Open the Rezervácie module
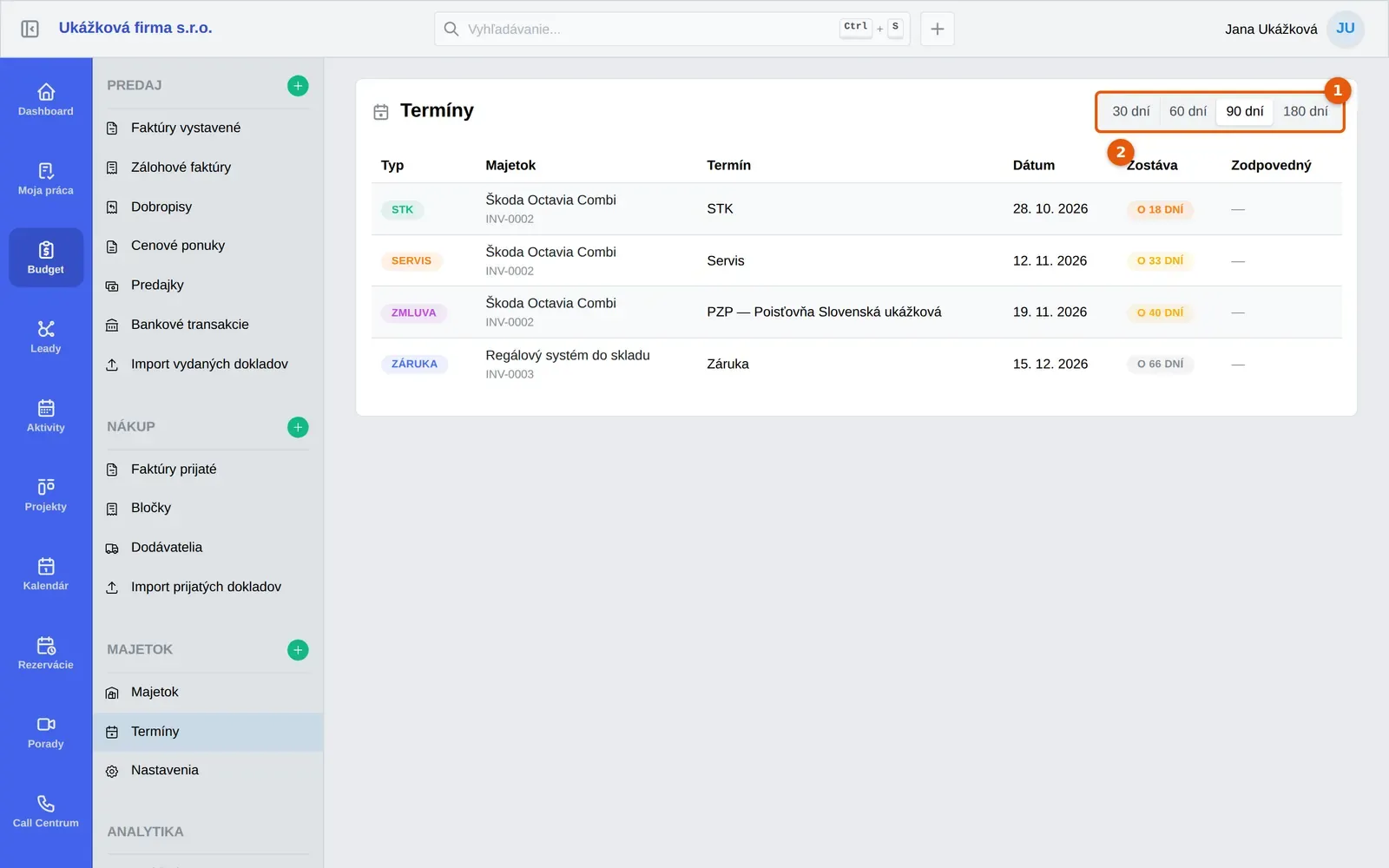The width and height of the screenshot is (1389, 868). (46, 652)
